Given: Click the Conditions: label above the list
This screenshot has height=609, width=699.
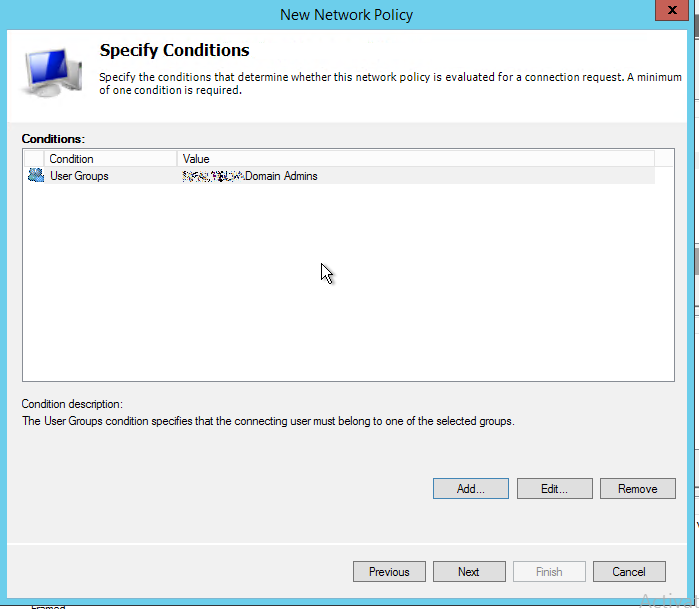Looking at the screenshot, I should (53, 139).
